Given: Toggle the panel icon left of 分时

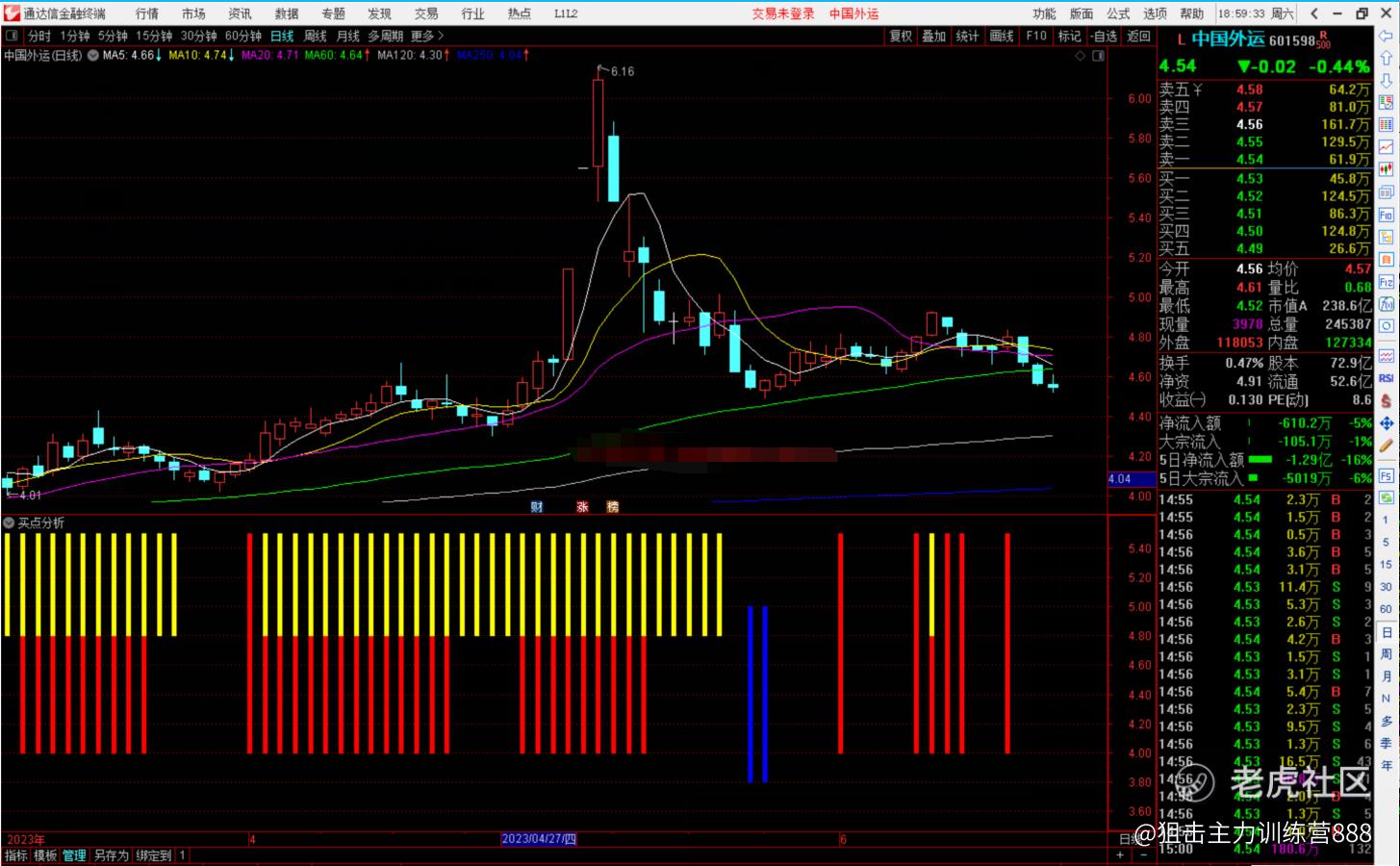Looking at the screenshot, I should (13, 36).
